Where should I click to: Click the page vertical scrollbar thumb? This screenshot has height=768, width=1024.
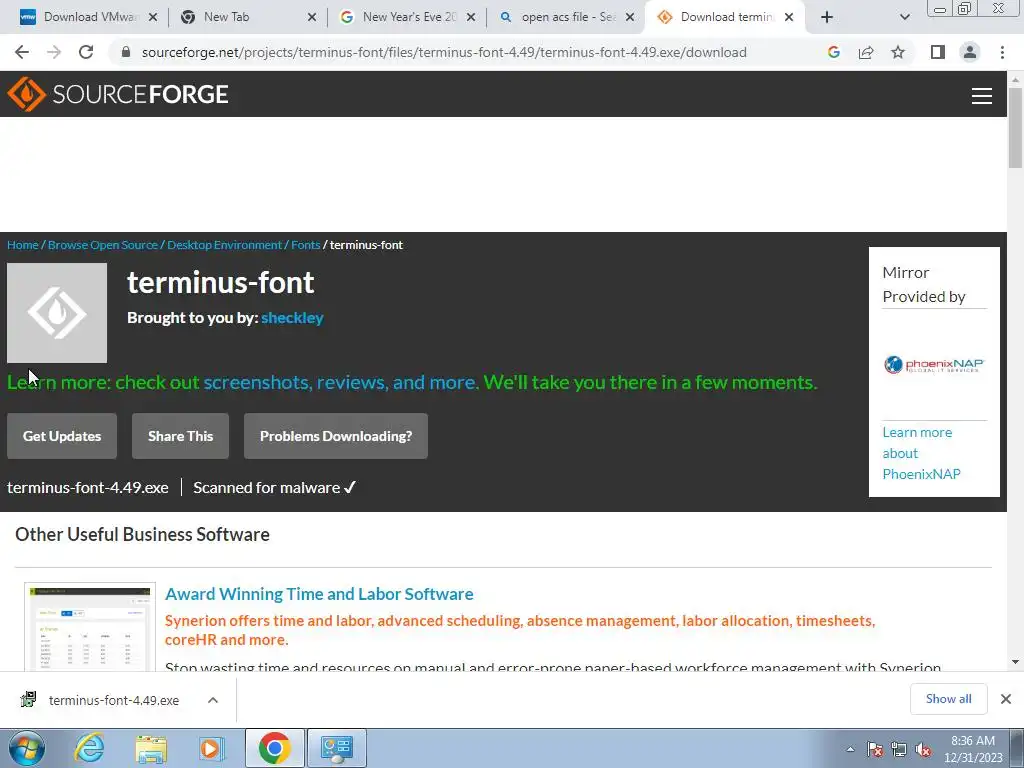[x=1015, y=127]
